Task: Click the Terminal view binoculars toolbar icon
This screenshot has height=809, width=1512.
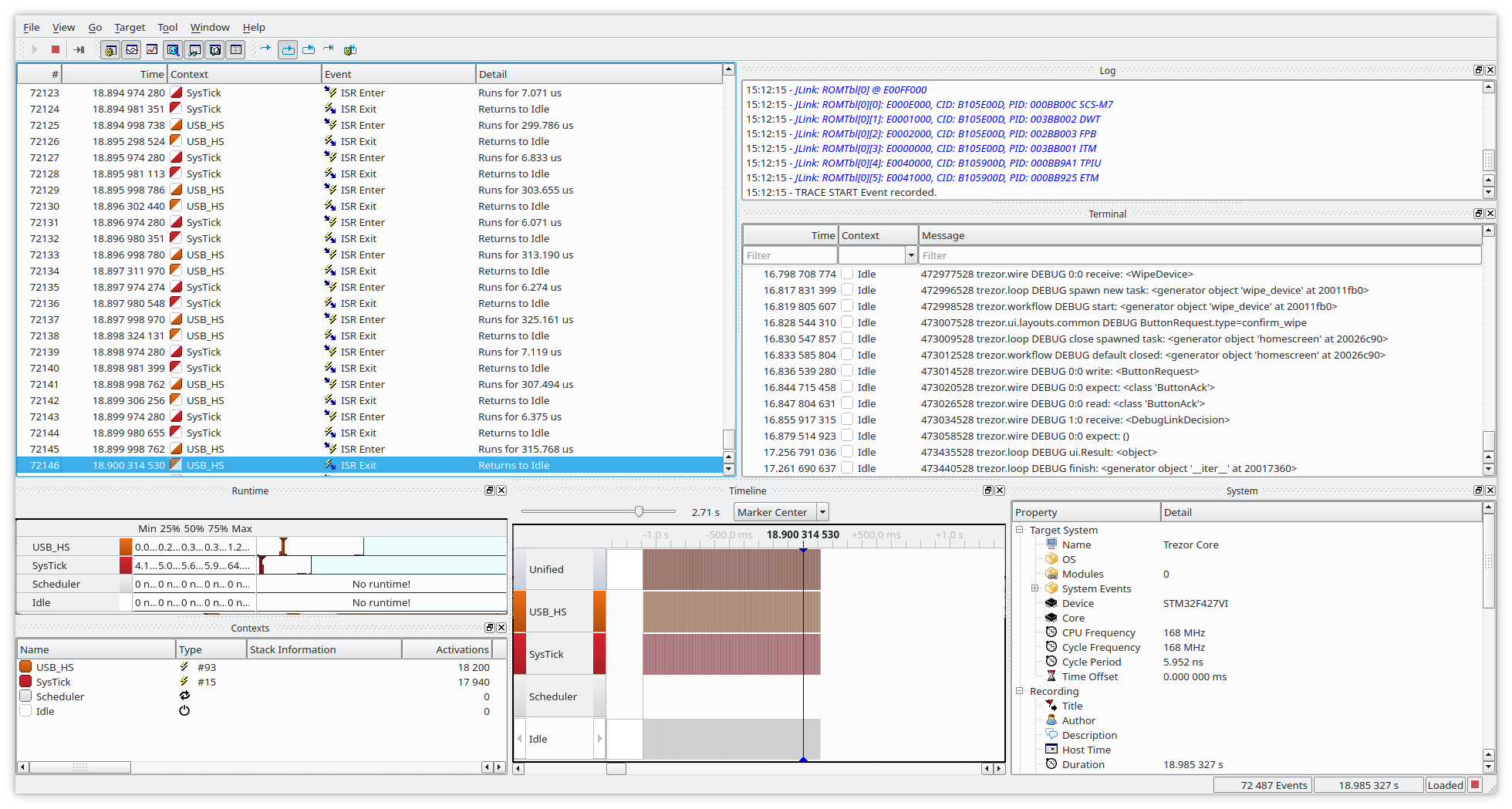Action: click(194, 49)
